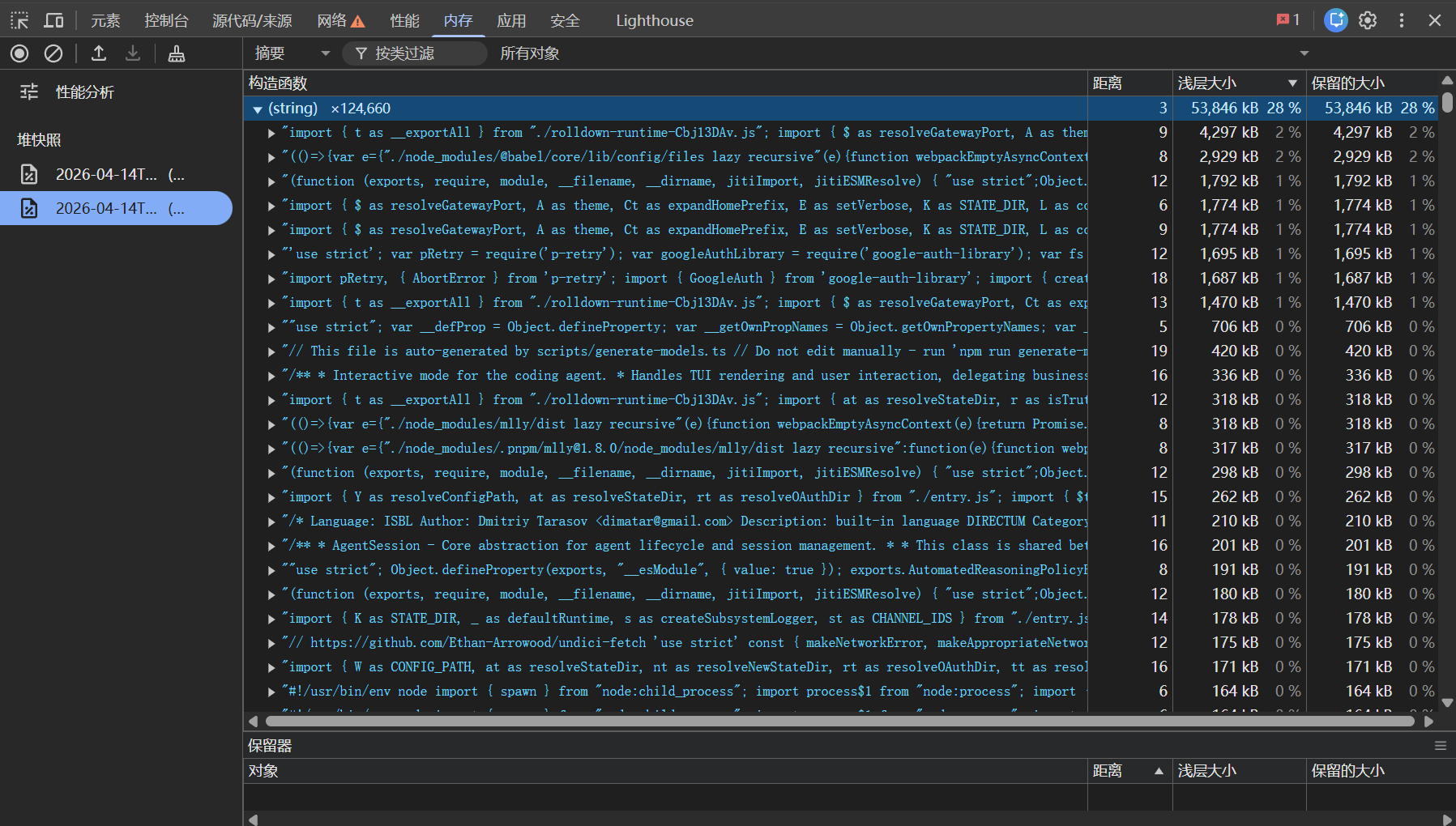
Task: Click the clear all profiles icon
Action: coord(53,53)
